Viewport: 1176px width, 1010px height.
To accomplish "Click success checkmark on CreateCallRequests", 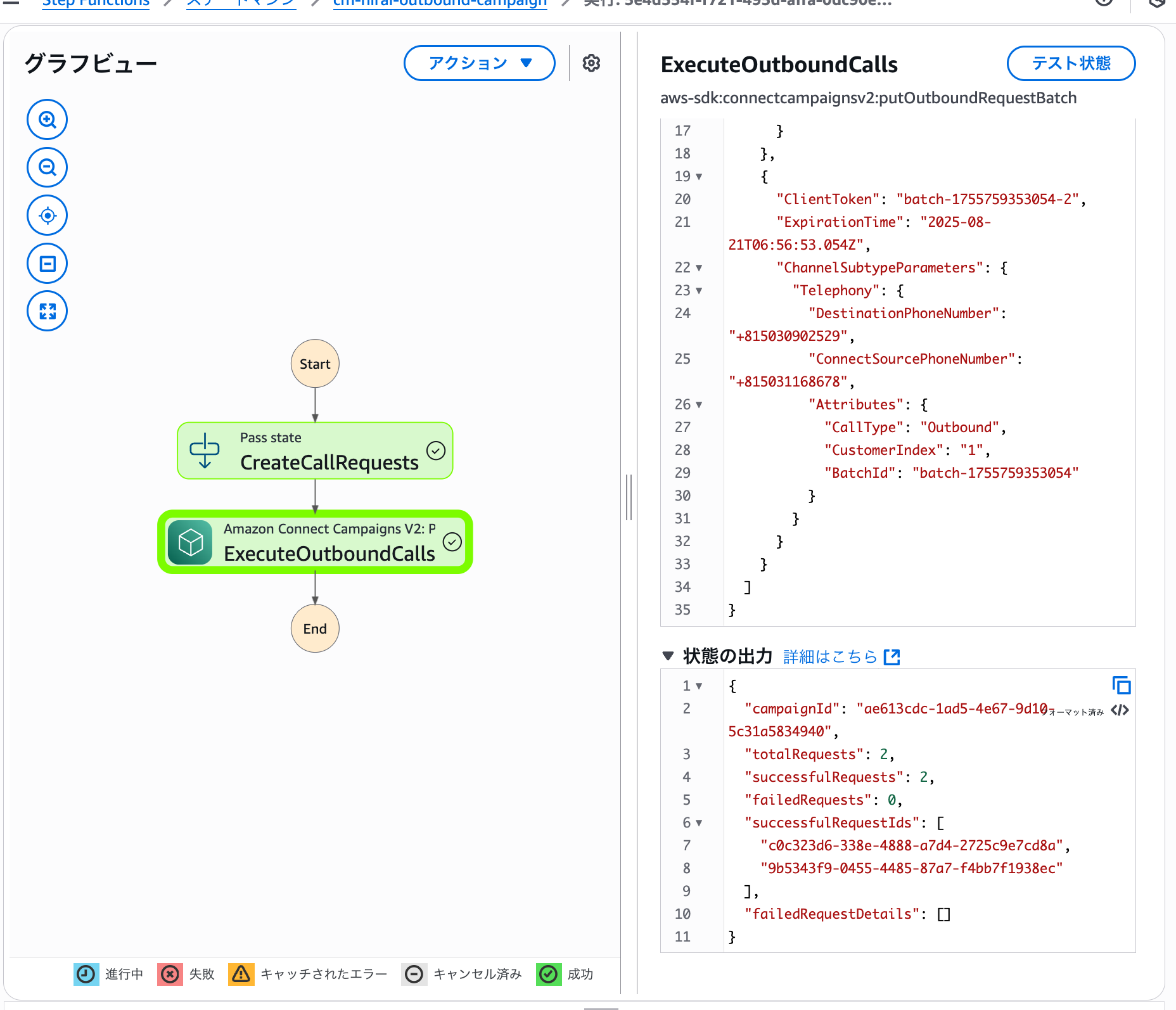I will 436,451.
